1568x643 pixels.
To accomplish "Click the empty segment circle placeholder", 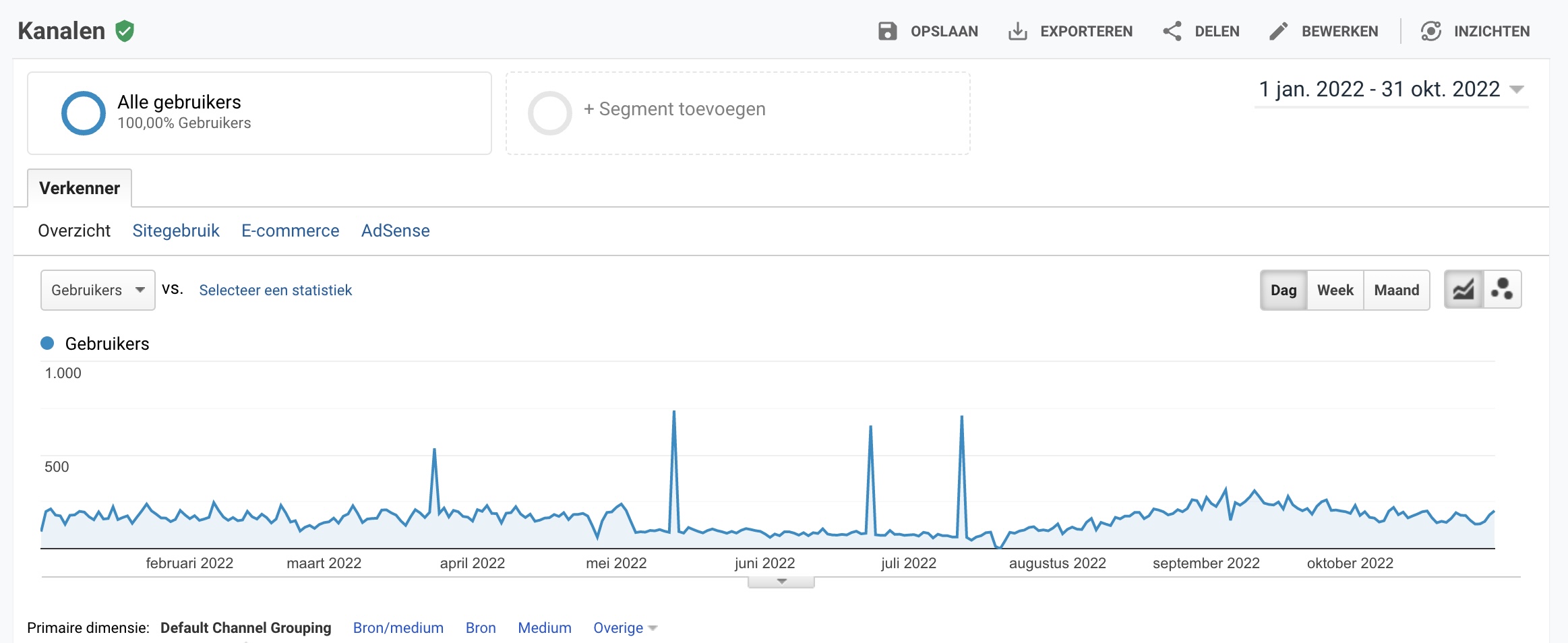I will 550,113.
